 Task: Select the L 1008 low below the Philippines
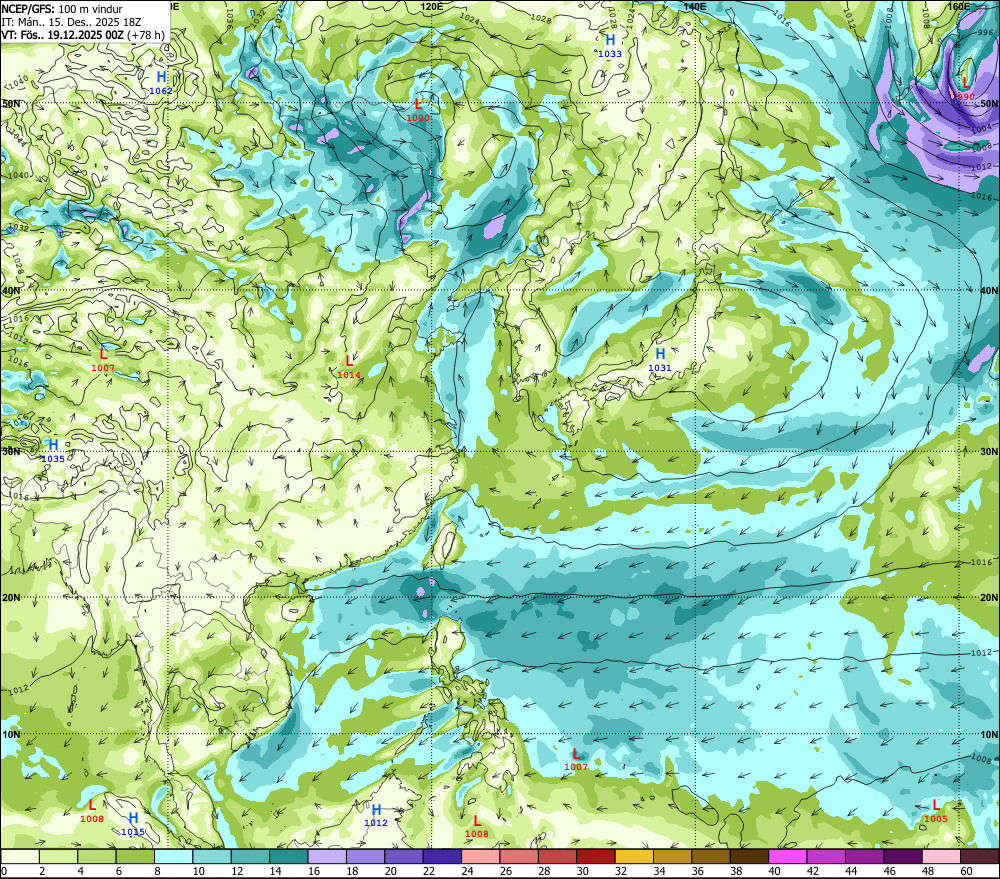click(476, 827)
